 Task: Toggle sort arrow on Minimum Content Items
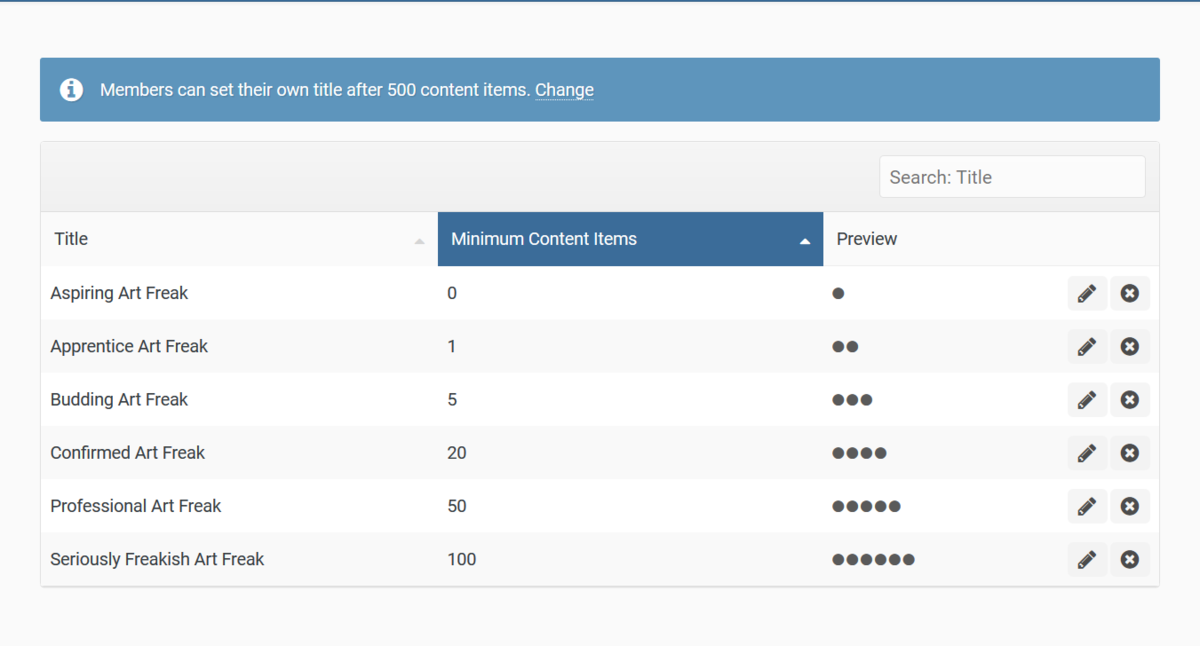pyautogui.click(x=805, y=241)
